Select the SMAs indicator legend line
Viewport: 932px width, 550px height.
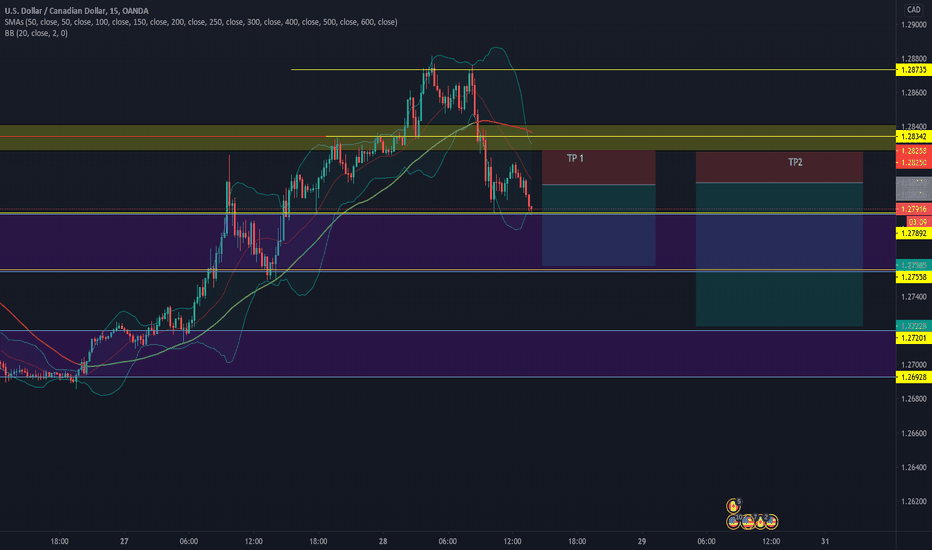coord(201,22)
